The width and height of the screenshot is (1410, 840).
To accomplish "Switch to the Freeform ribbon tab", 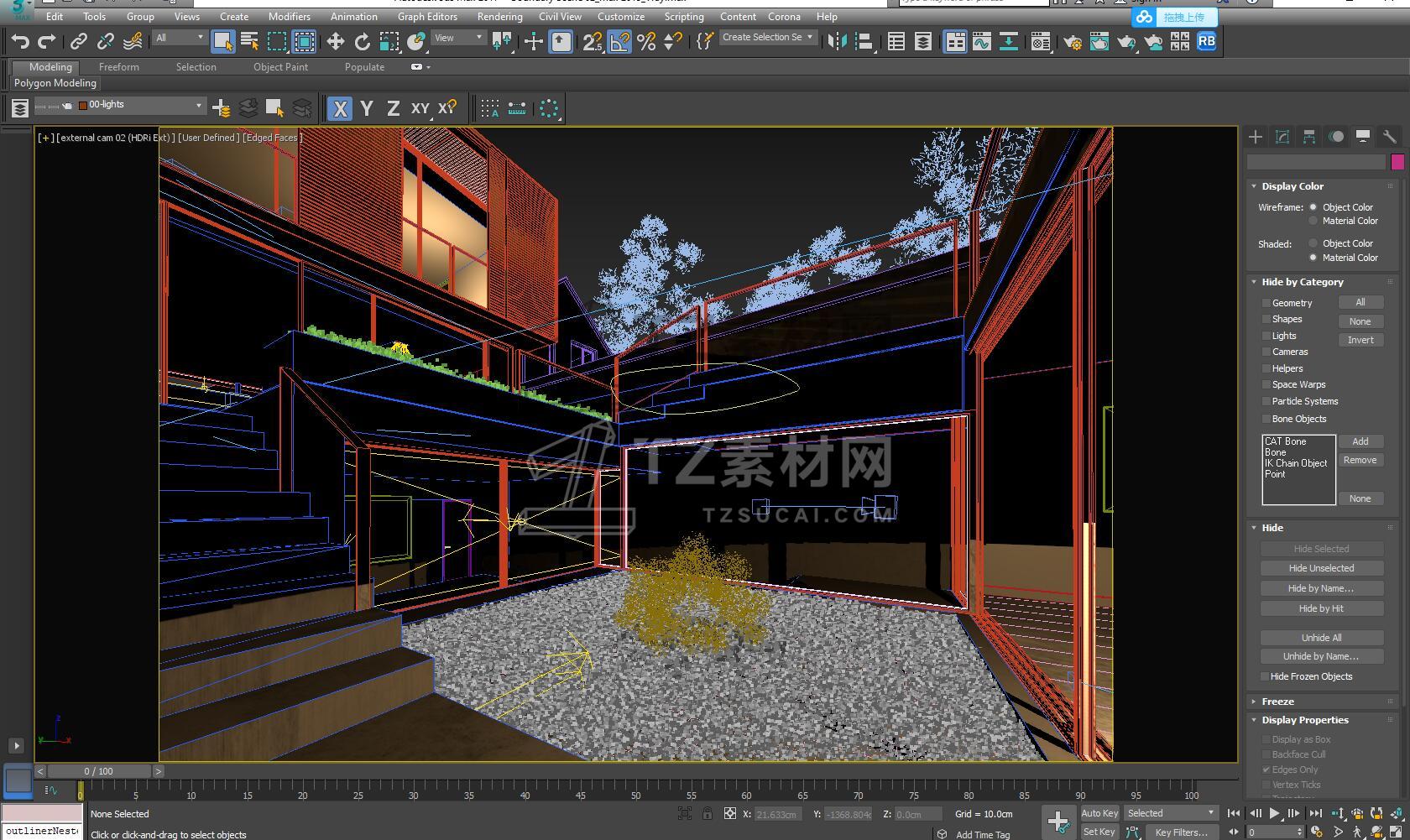I will tap(118, 66).
